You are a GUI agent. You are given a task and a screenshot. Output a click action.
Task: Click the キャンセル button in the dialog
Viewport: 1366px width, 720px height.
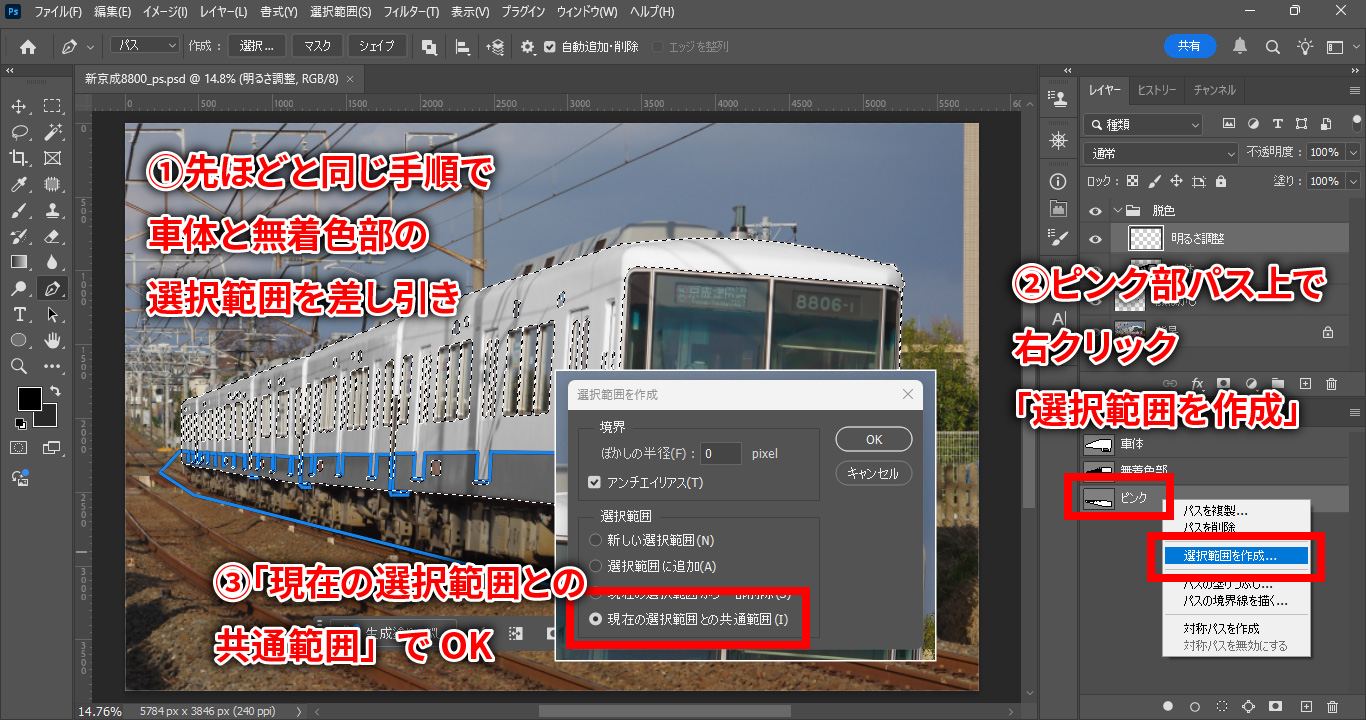coord(873,473)
